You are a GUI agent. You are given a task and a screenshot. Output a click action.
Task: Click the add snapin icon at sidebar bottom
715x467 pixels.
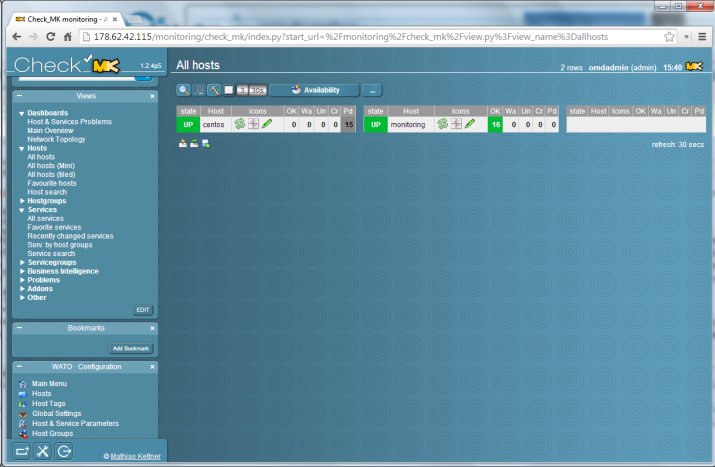coord(21,451)
